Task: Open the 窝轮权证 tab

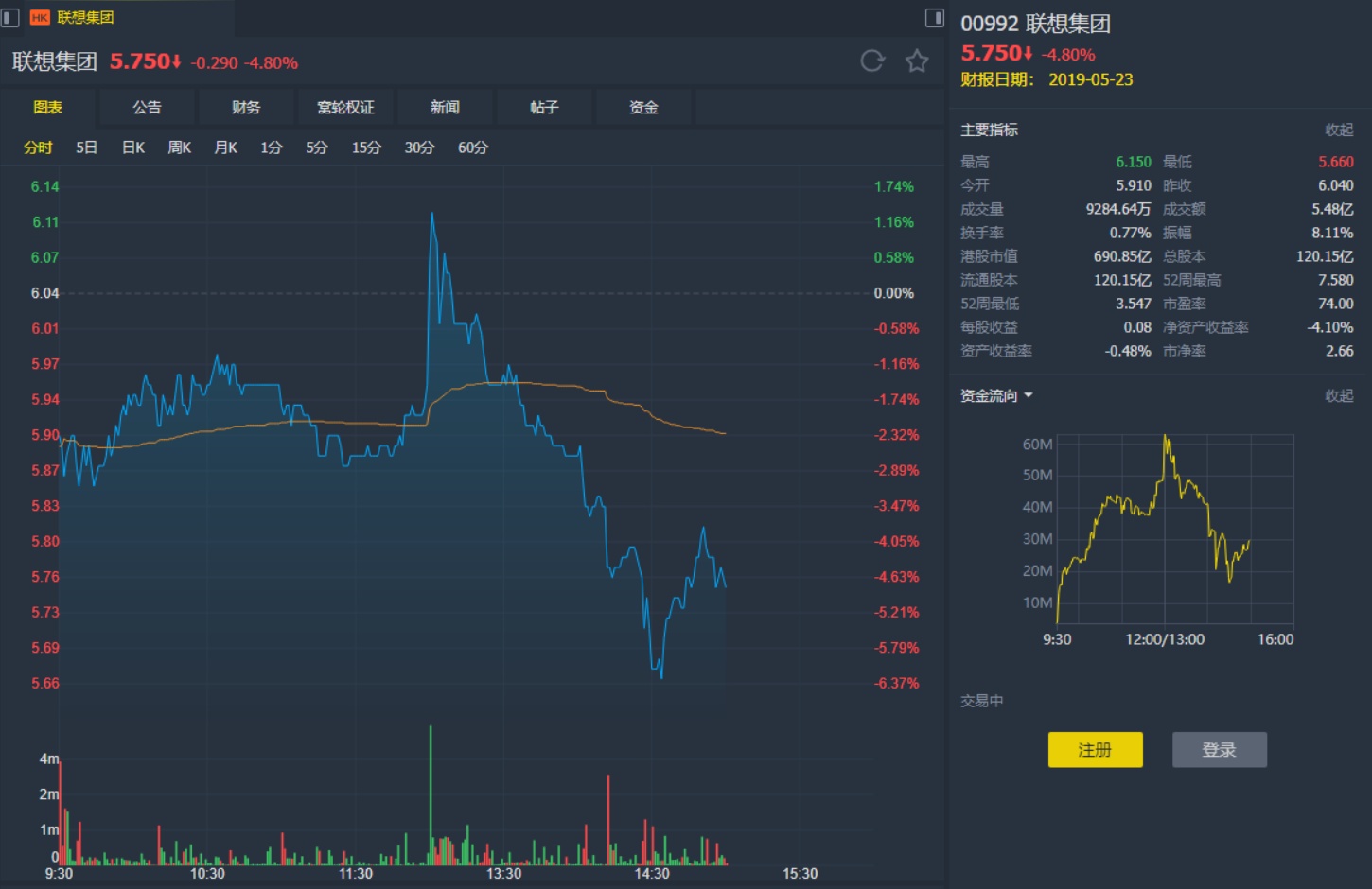Action: pos(345,107)
